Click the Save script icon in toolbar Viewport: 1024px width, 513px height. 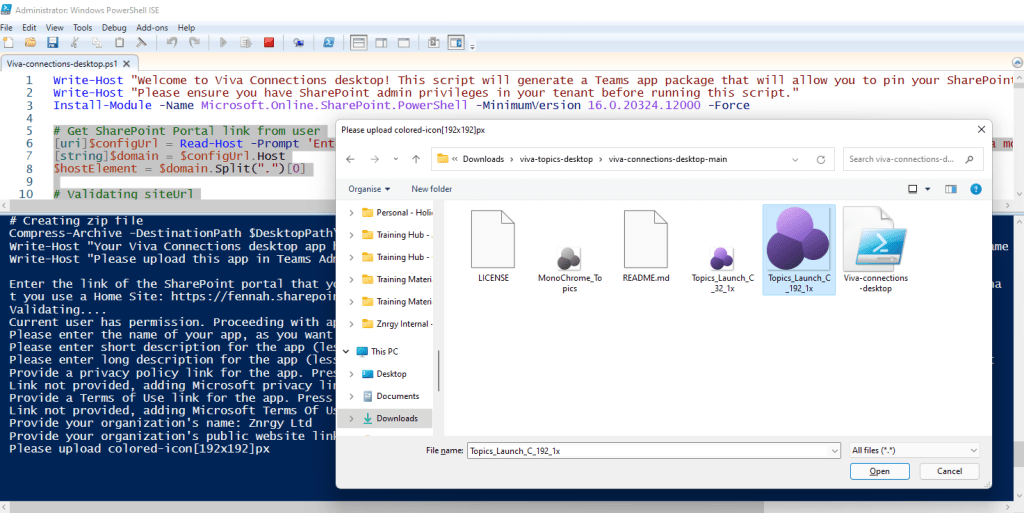coord(53,43)
